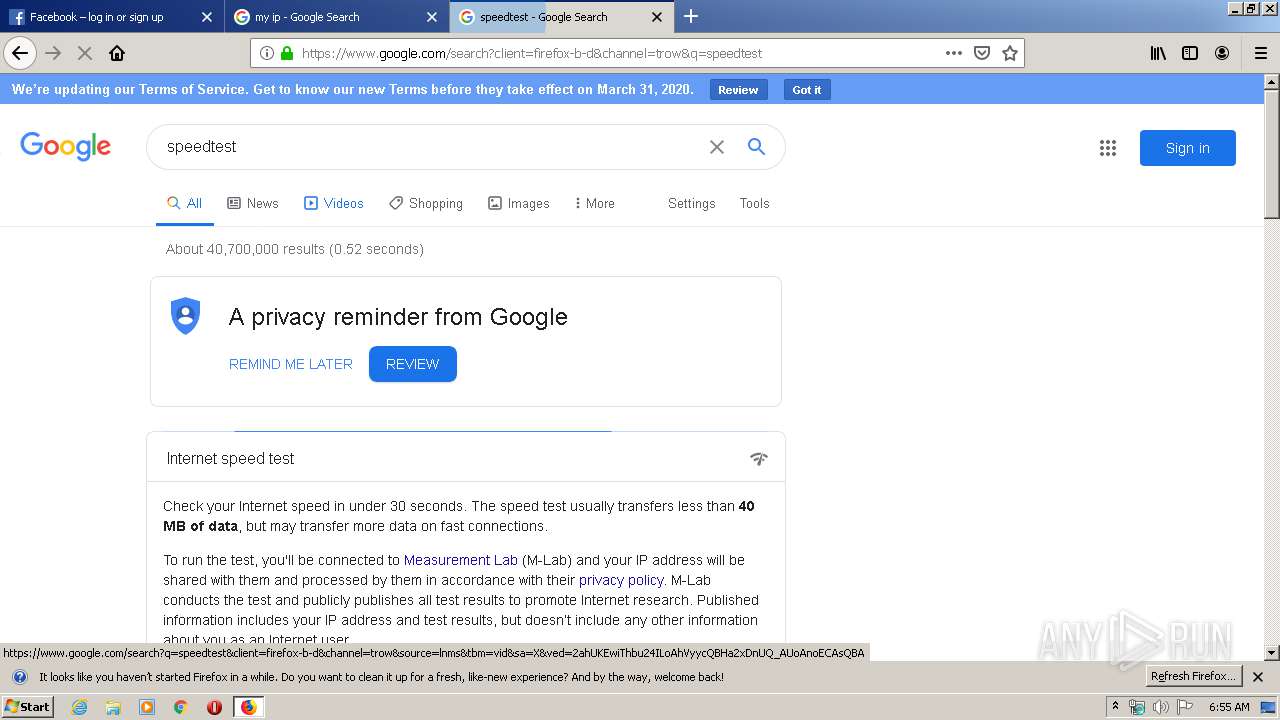Image resolution: width=1280 pixels, height=720 pixels.
Task: Bookmark this page with the star icon
Action: tap(1010, 53)
